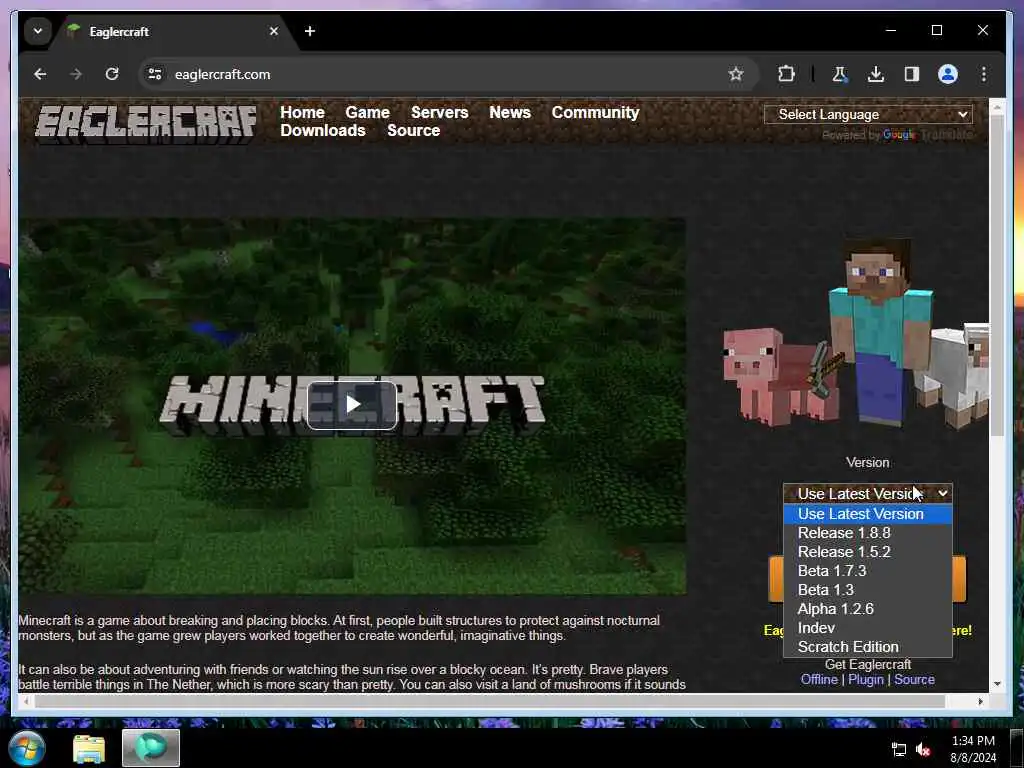This screenshot has width=1024, height=768.
Task: Select Scratch Edition from version list
Action: [867, 647]
